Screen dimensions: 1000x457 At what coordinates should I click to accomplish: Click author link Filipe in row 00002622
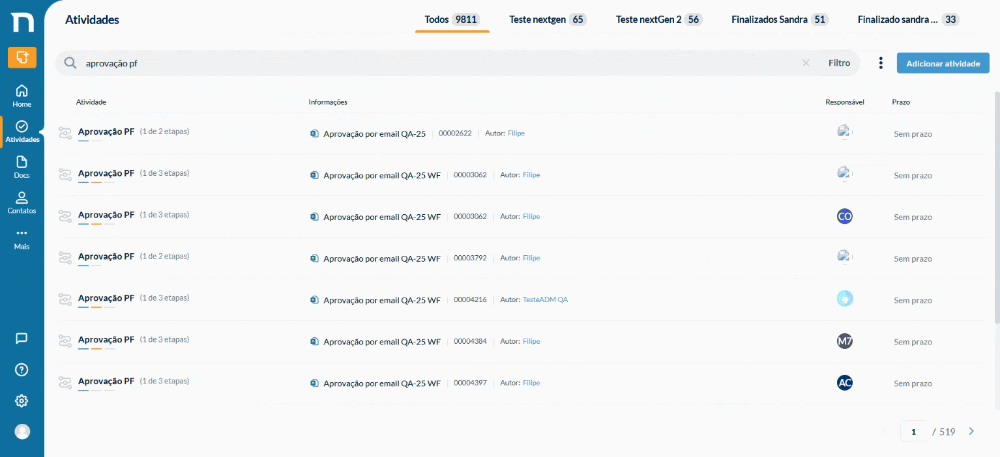(x=516, y=133)
